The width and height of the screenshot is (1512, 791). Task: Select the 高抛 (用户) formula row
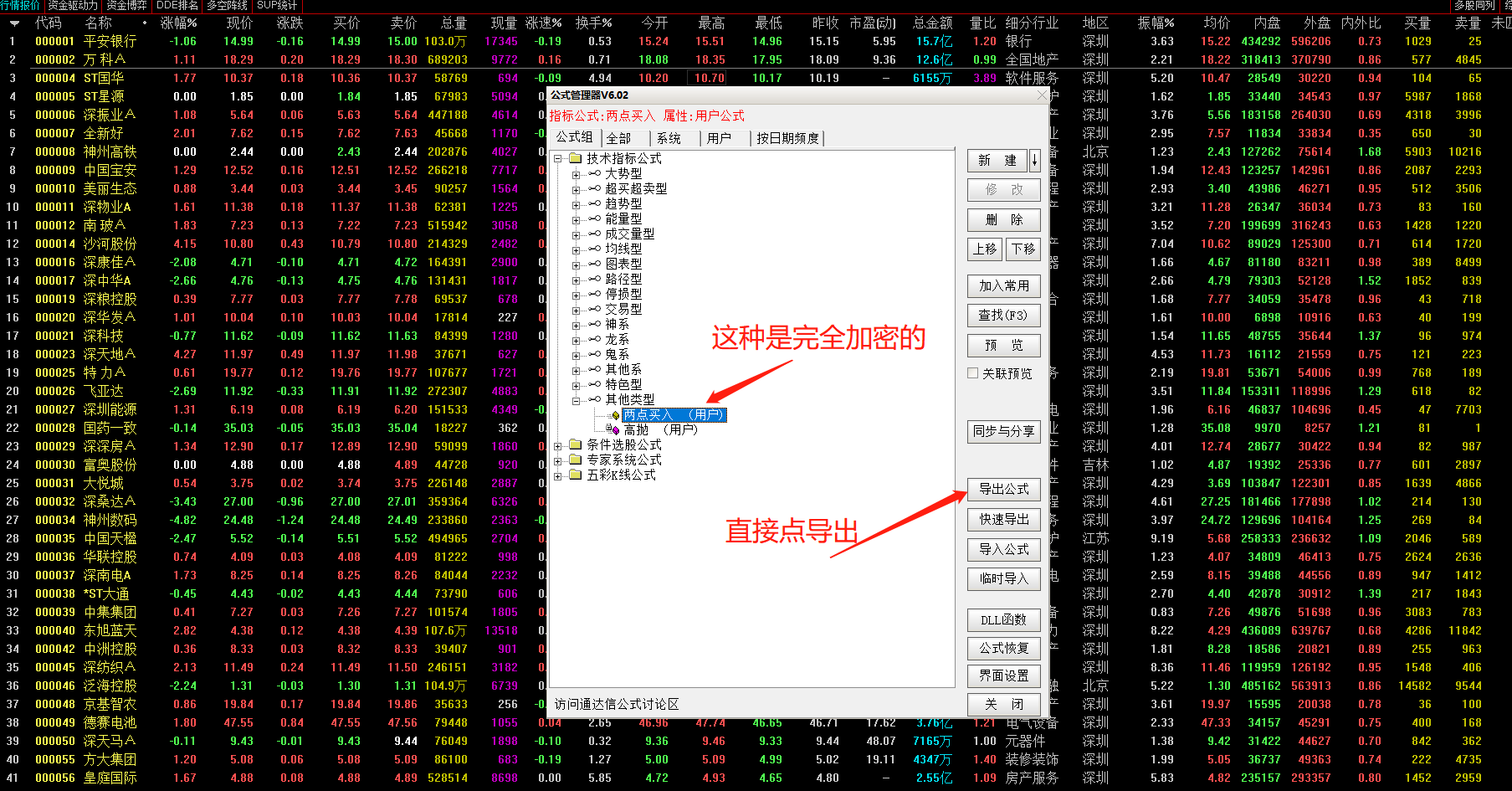point(660,429)
